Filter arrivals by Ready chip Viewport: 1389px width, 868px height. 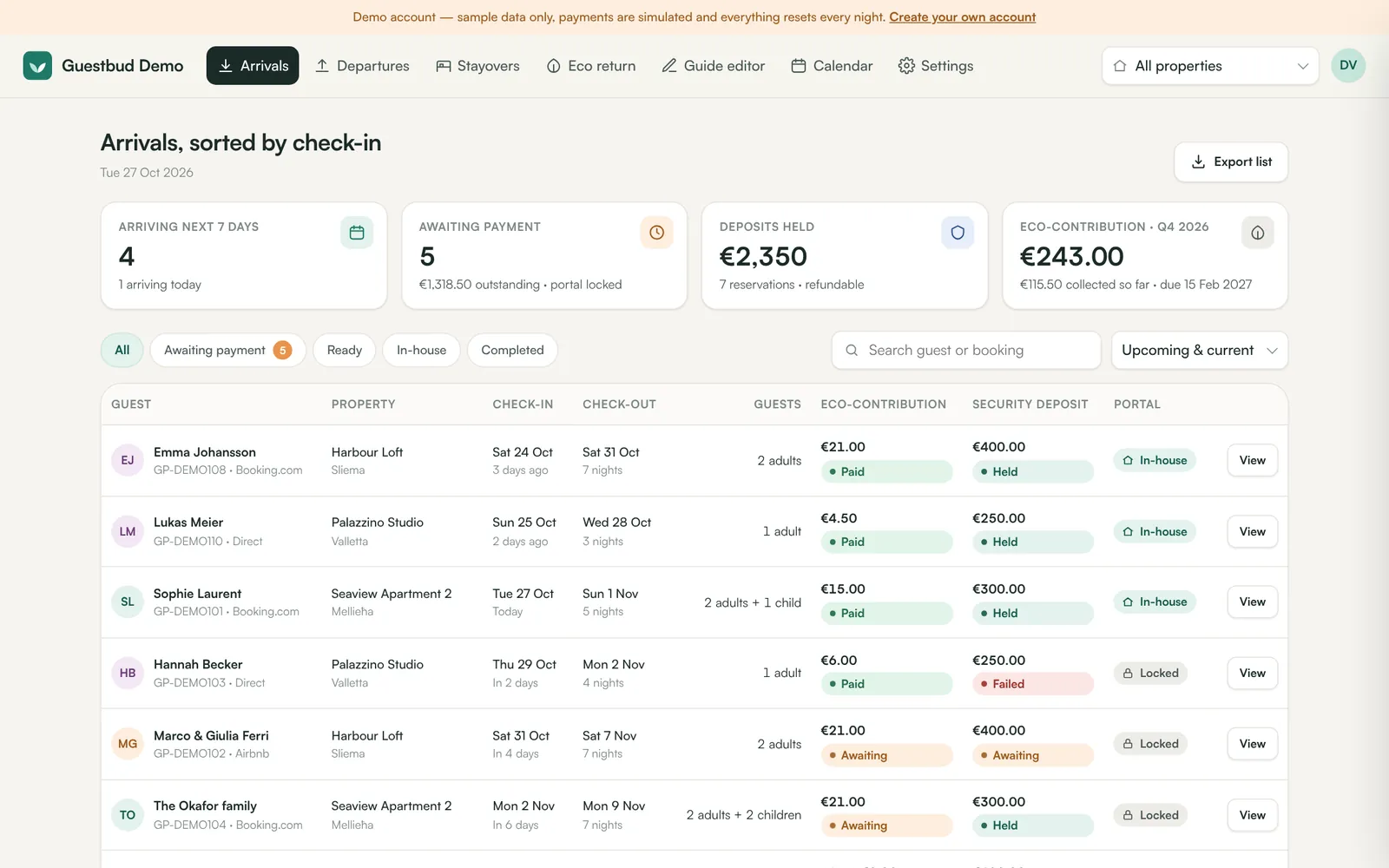pyautogui.click(x=344, y=350)
